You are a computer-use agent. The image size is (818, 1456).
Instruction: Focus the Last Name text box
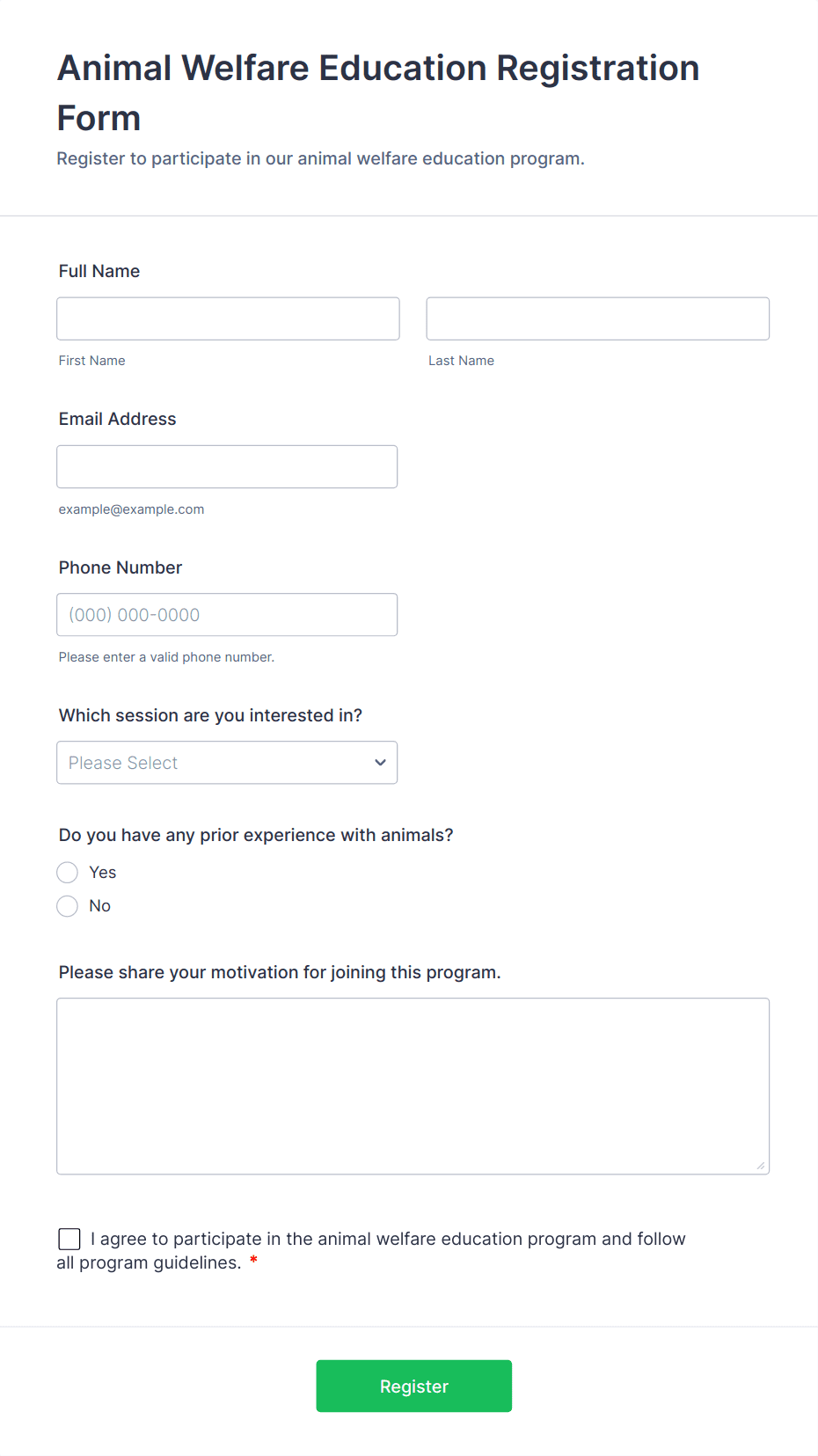click(x=597, y=318)
